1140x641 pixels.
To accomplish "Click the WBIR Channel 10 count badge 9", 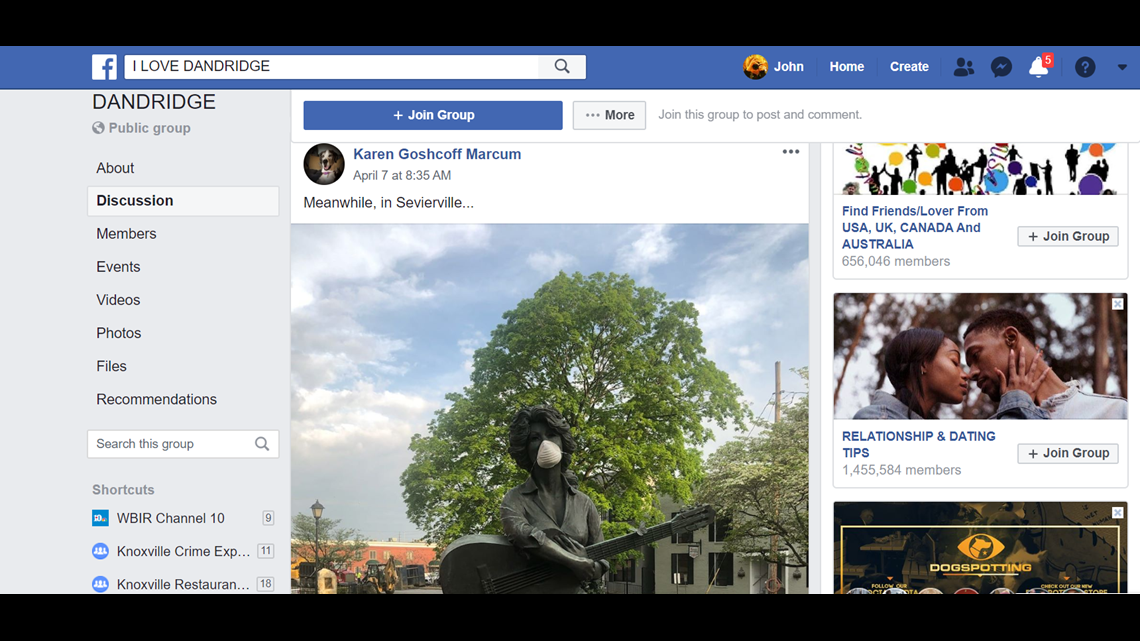I will tap(268, 518).
